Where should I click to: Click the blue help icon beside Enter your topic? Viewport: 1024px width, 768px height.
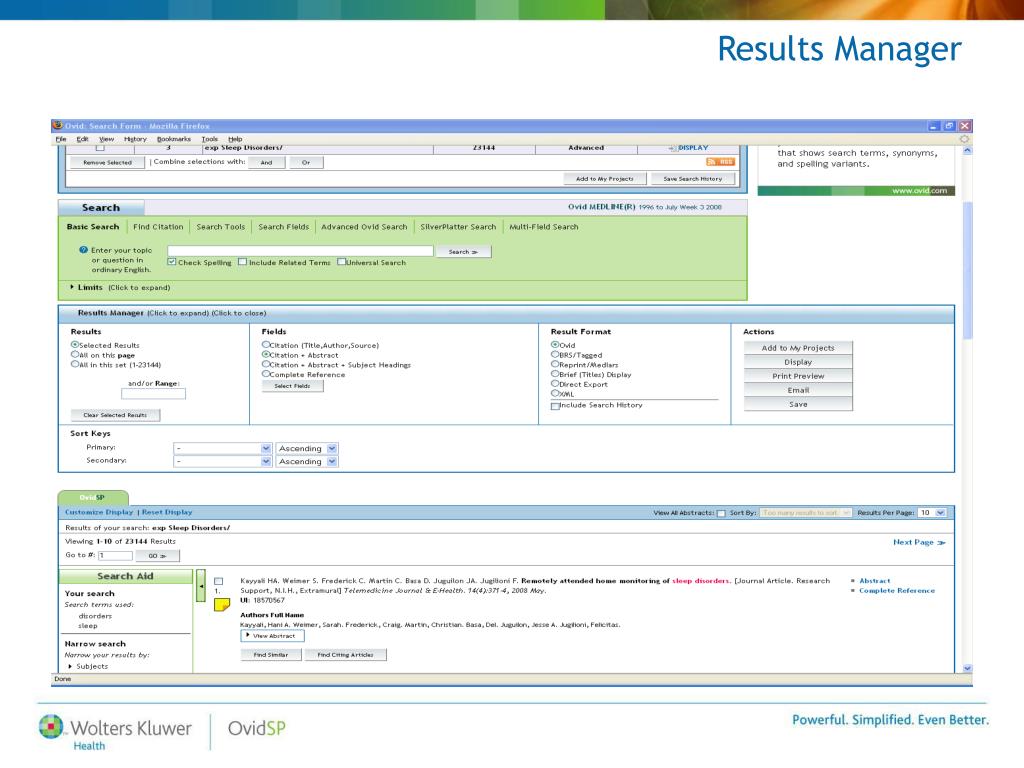84,249
